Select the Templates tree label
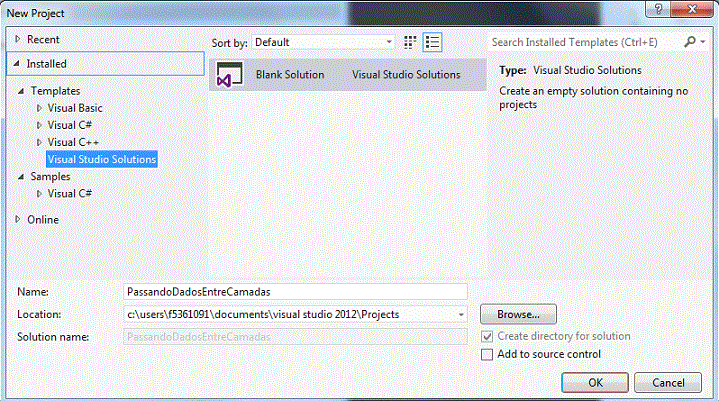 pyautogui.click(x=55, y=91)
